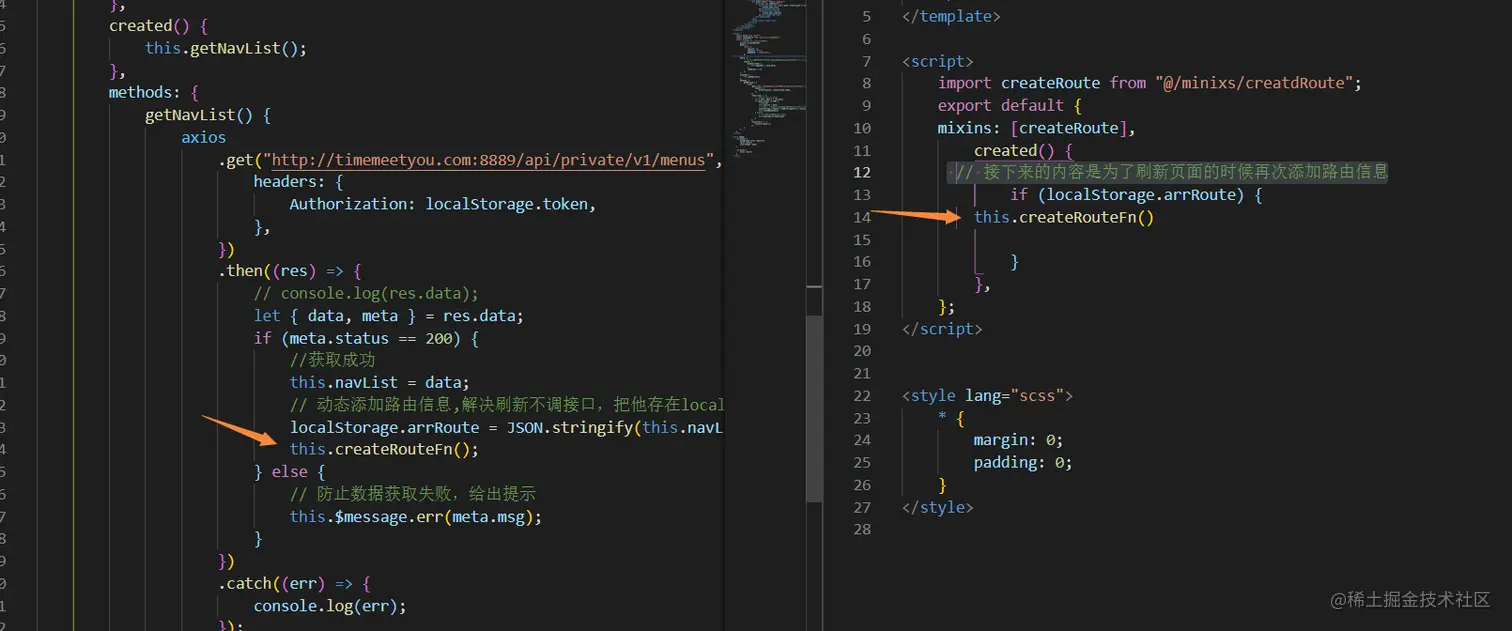Click the axios keyword line
1512x631 pixels.
[x=204, y=137]
